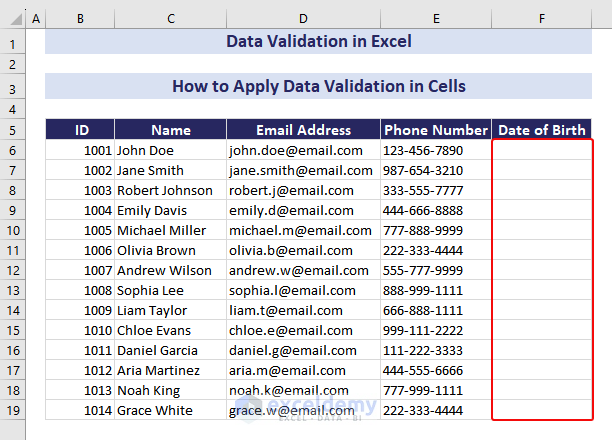Select row 12 header

tap(12, 270)
